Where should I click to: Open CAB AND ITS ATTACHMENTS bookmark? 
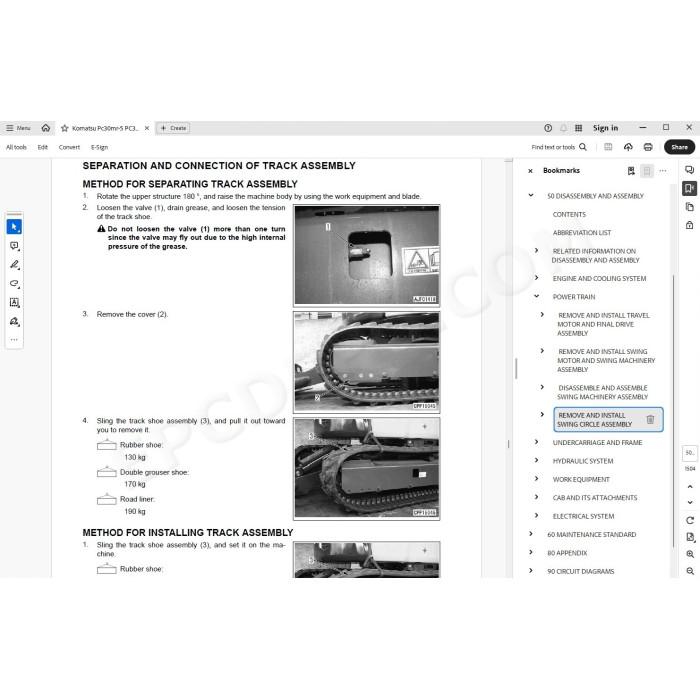(x=595, y=498)
